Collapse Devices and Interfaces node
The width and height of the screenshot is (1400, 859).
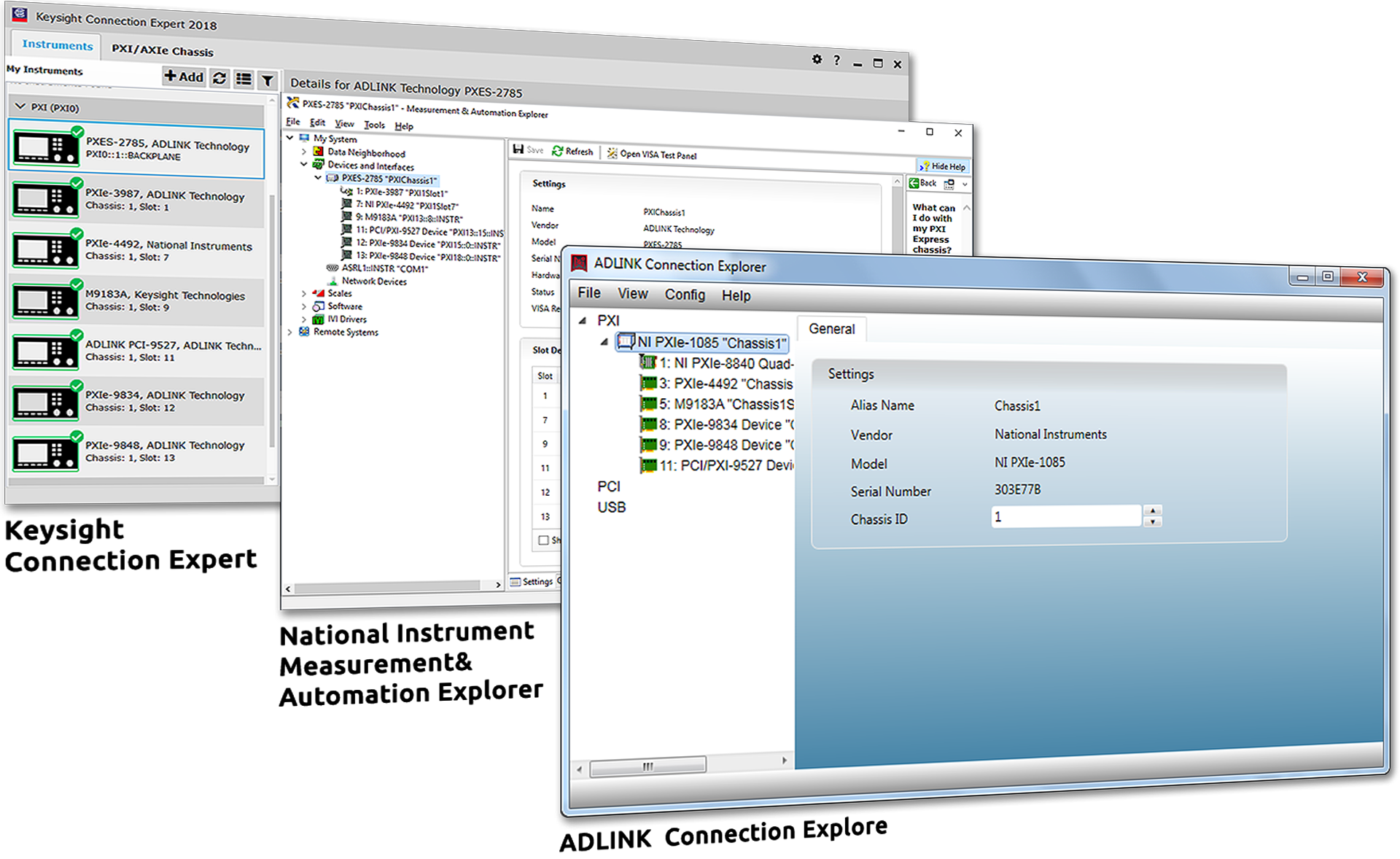(304, 165)
